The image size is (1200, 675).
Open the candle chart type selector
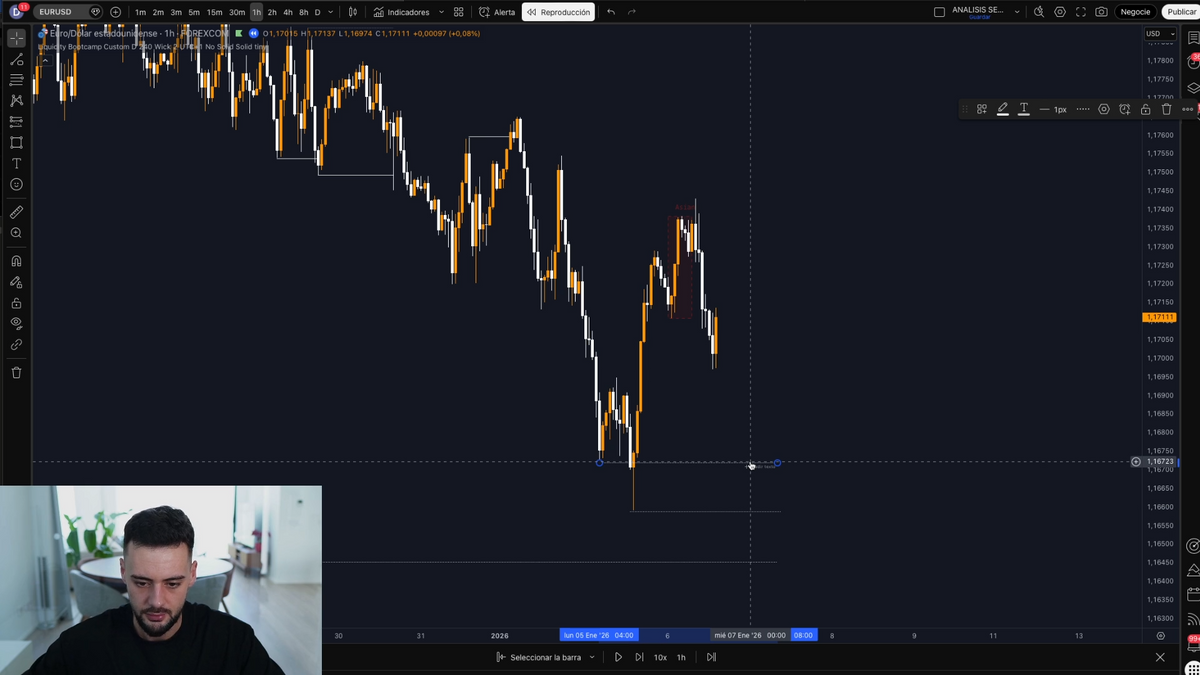pyautogui.click(x=353, y=12)
